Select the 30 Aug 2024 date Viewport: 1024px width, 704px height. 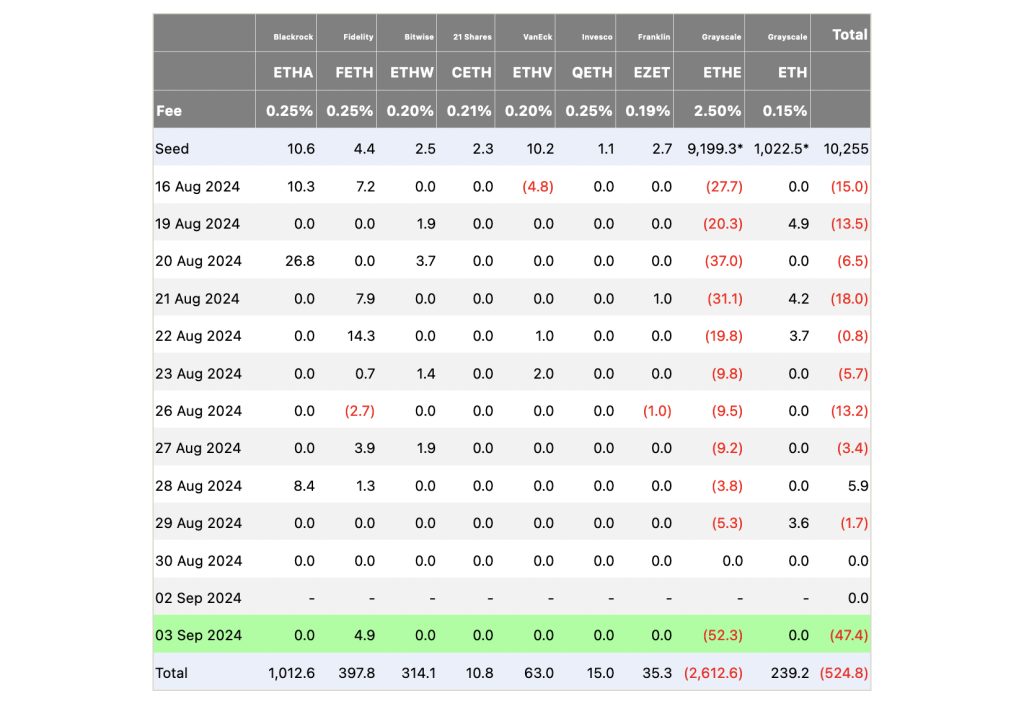pyautogui.click(x=199, y=561)
